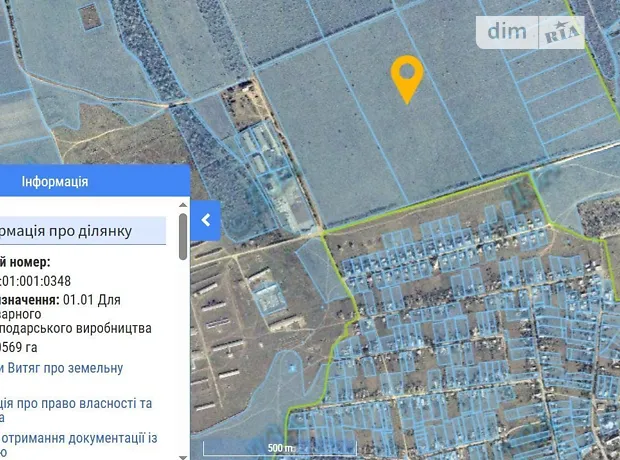620x460 pixels.
Task: Click cadastral number 01:001:0348 text
Action: (x=36, y=281)
